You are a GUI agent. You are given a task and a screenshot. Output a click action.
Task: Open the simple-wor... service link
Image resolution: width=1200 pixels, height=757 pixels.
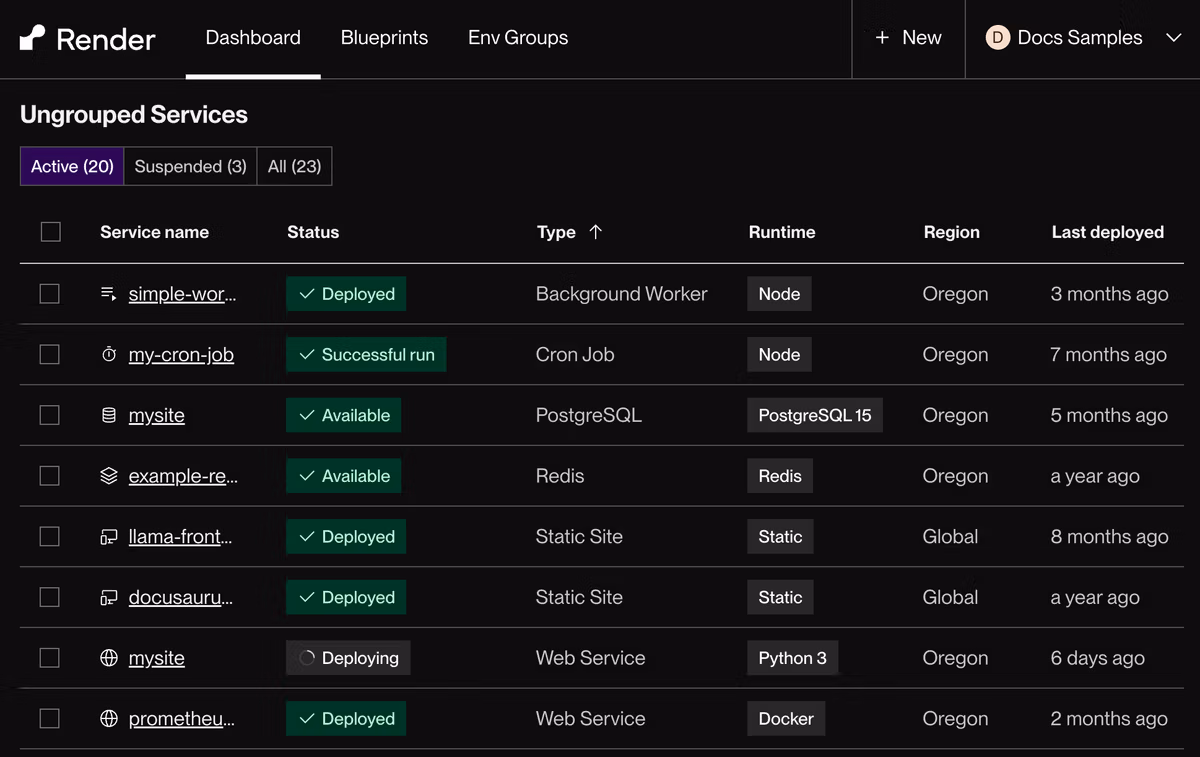[x=183, y=294]
